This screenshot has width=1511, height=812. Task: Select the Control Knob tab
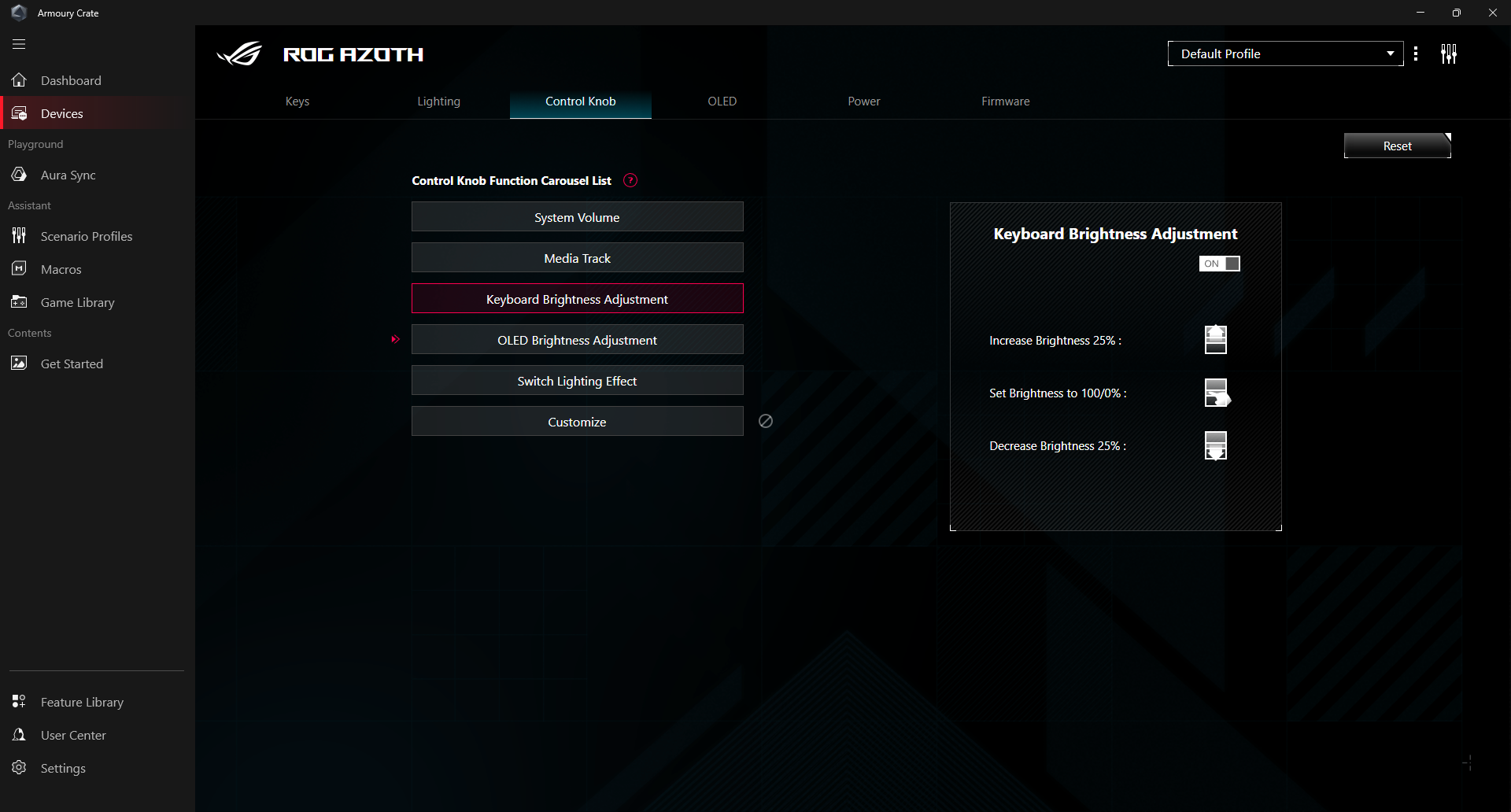coord(581,101)
